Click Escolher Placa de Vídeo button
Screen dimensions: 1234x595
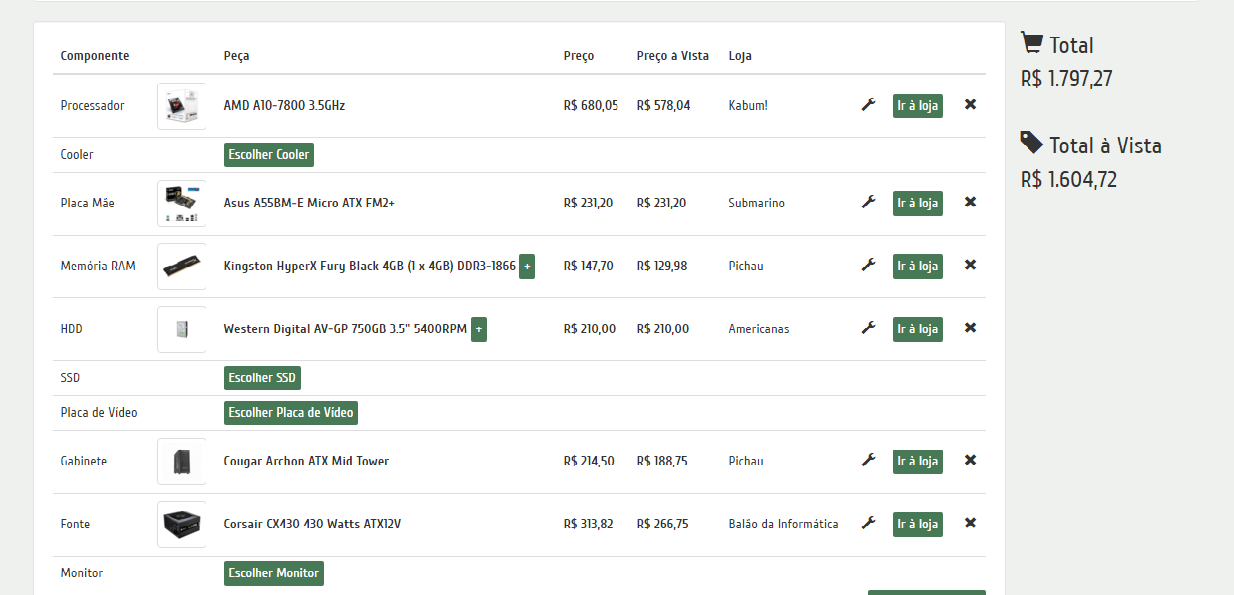[x=290, y=413]
